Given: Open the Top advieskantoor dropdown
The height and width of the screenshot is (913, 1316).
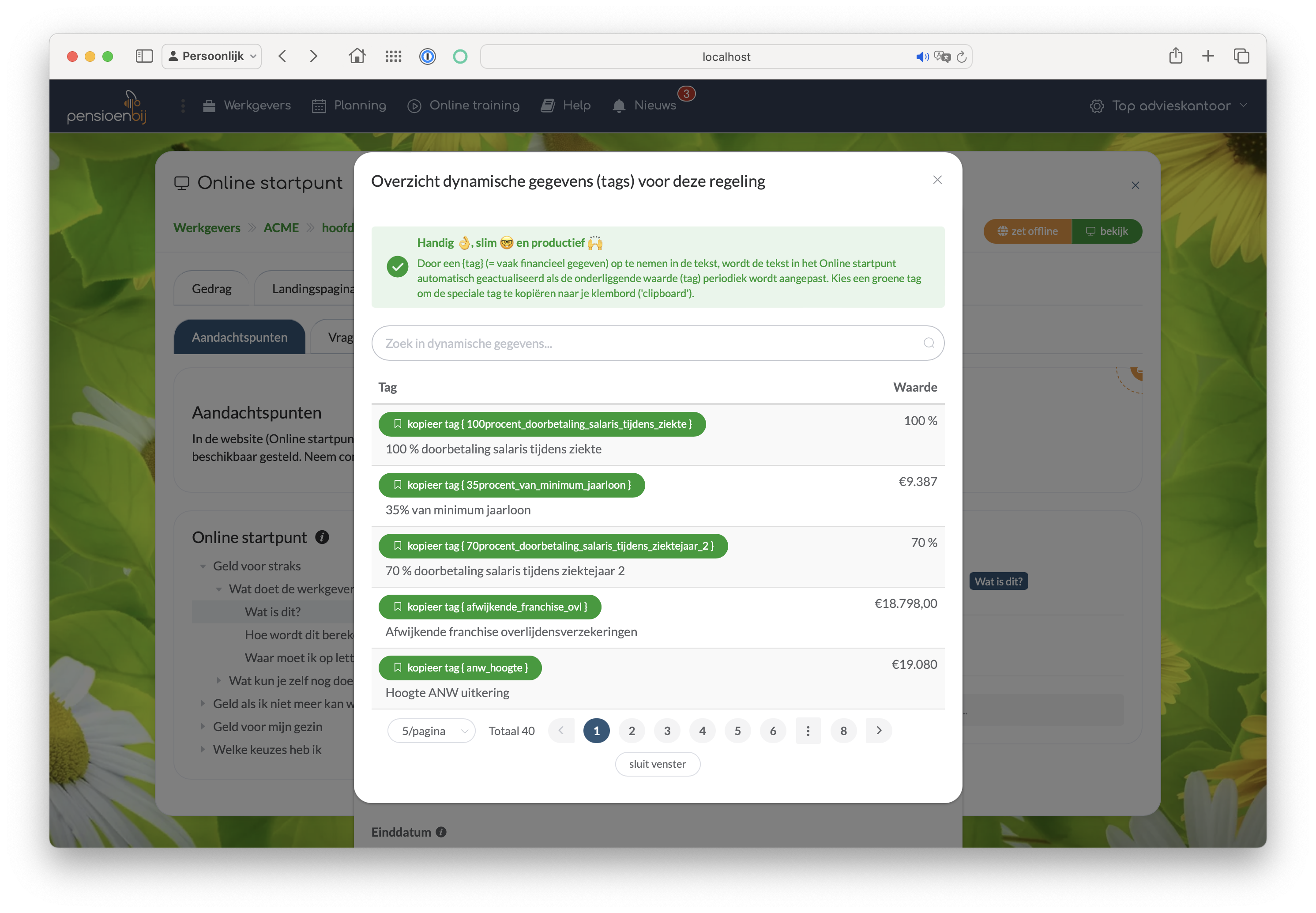Looking at the screenshot, I should 1169,106.
